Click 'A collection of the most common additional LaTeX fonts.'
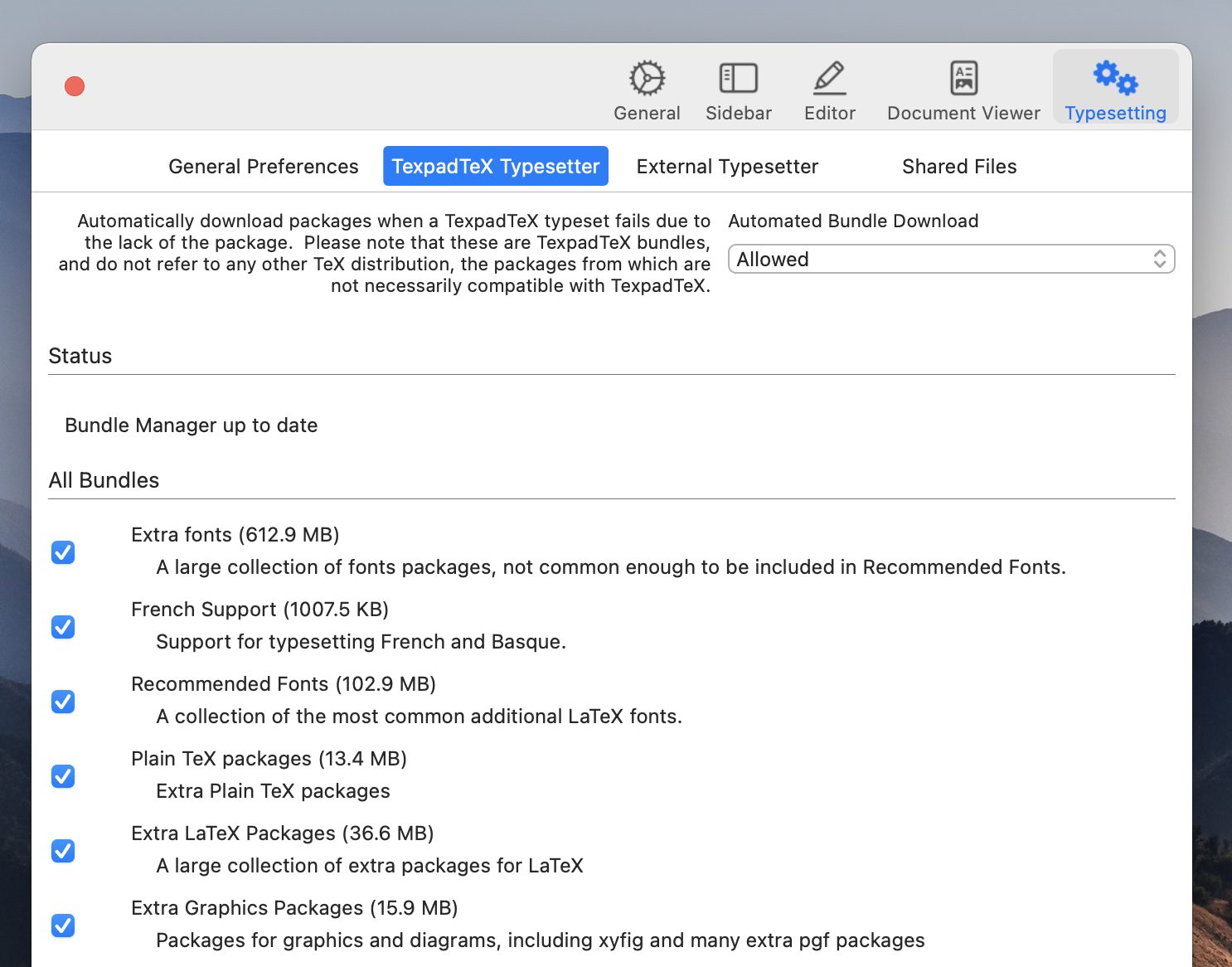This screenshot has height=967, width=1232. (420, 717)
